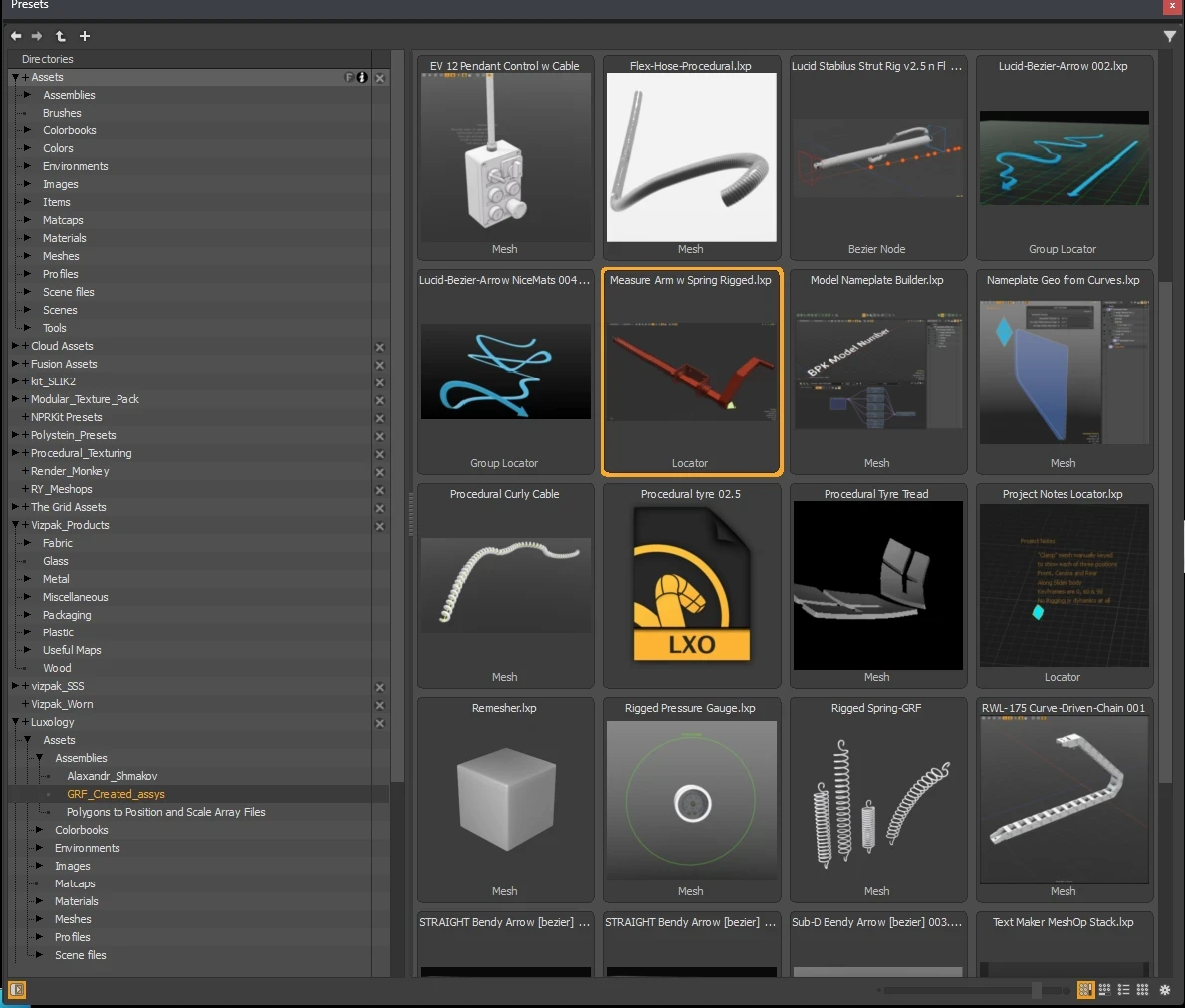Collapse the Vizpak_Products directory
Screen dimensions: 1185x1008
click(15, 525)
